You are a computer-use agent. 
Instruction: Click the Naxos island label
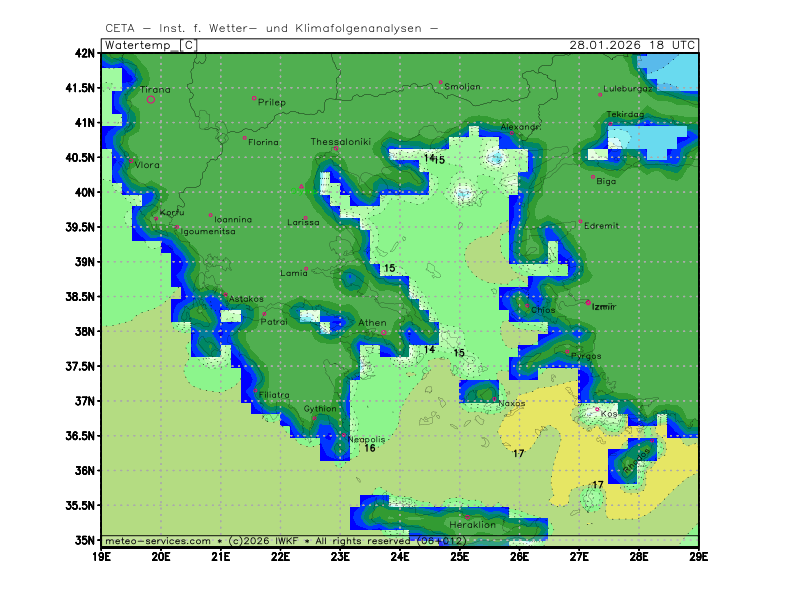click(x=511, y=403)
